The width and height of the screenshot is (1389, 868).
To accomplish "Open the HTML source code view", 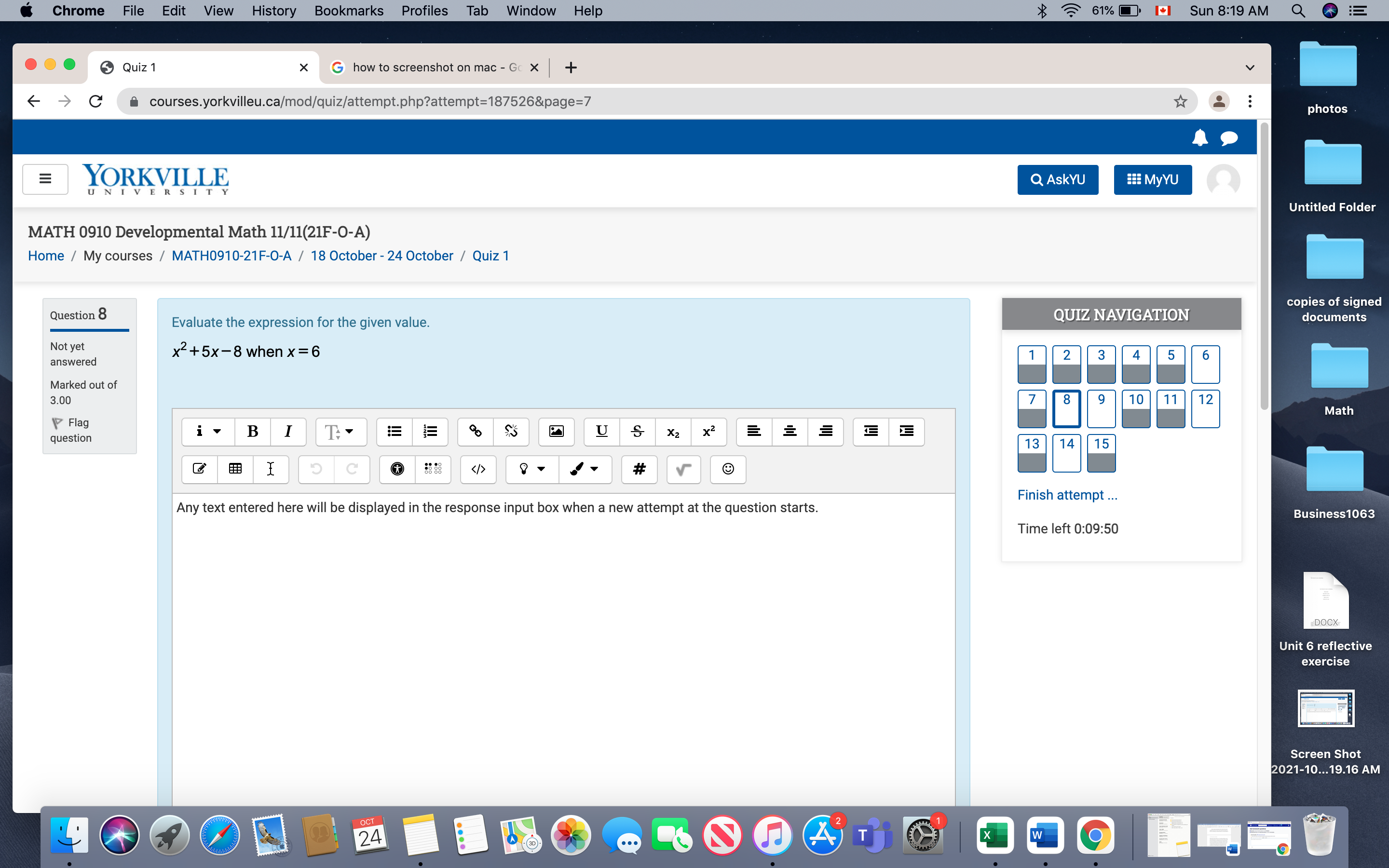I will point(478,469).
